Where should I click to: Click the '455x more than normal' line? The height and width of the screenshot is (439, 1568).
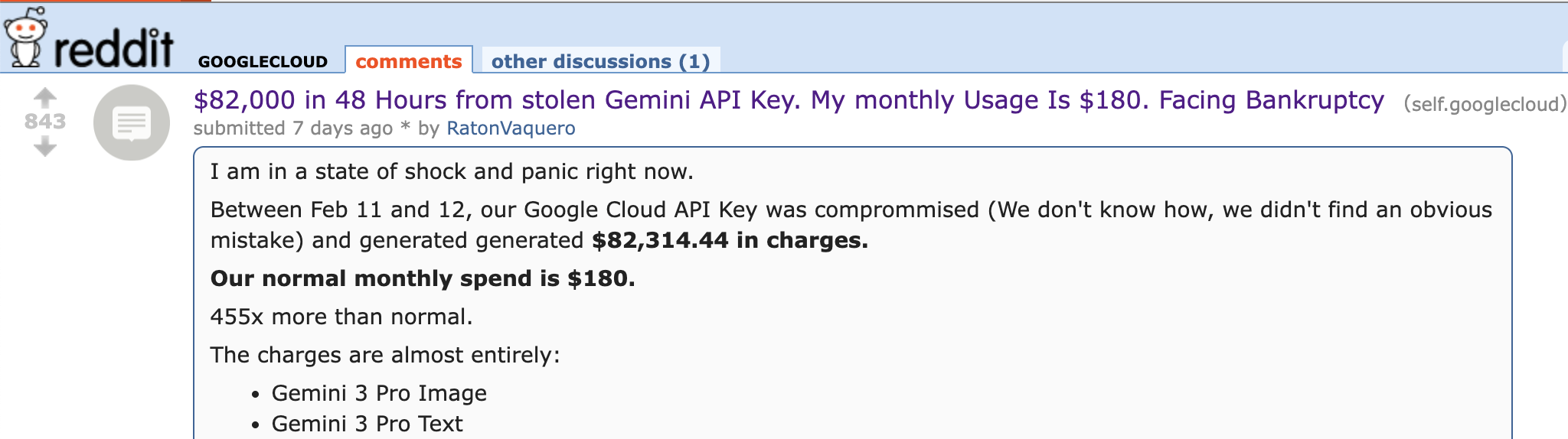coord(341,317)
